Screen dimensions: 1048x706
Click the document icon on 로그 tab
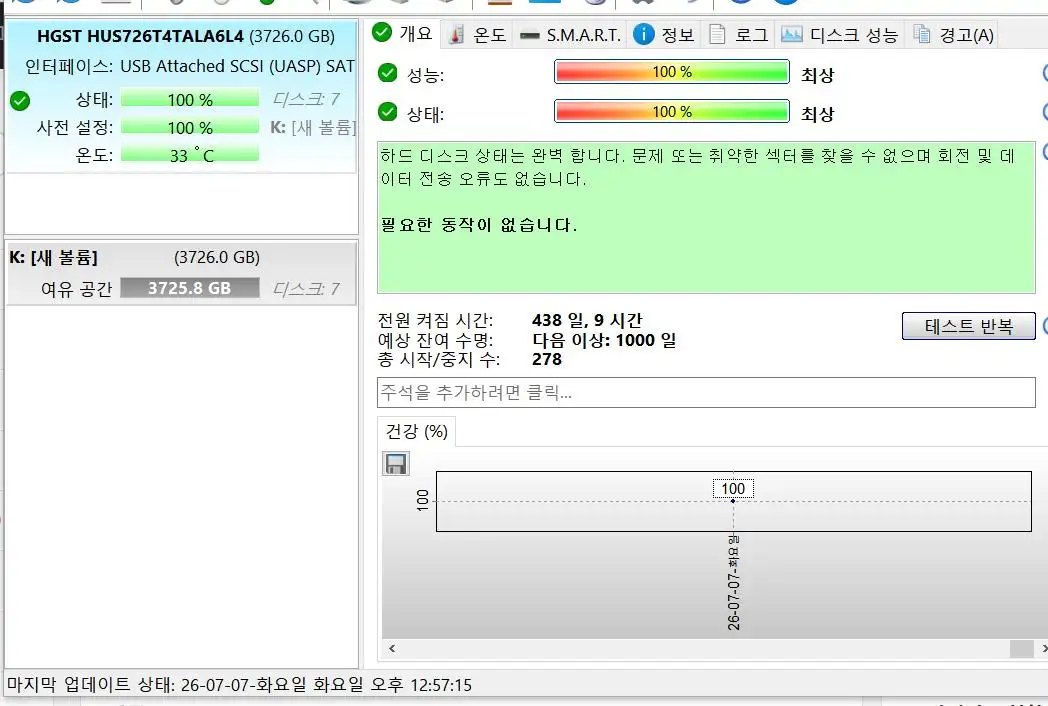point(717,34)
